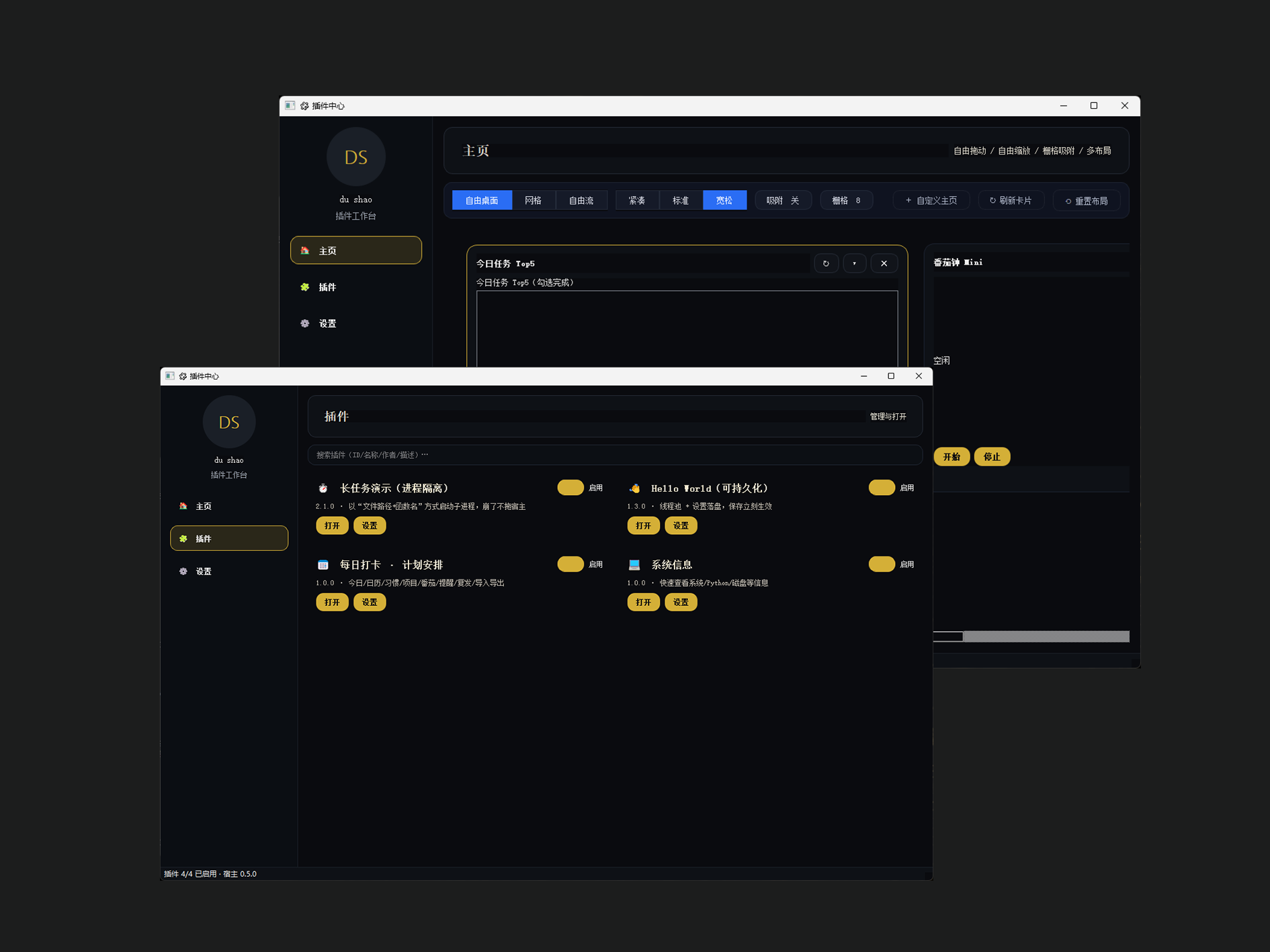
Task: Click 打开 for the 每日打卡 plugin
Action: (332, 602)
